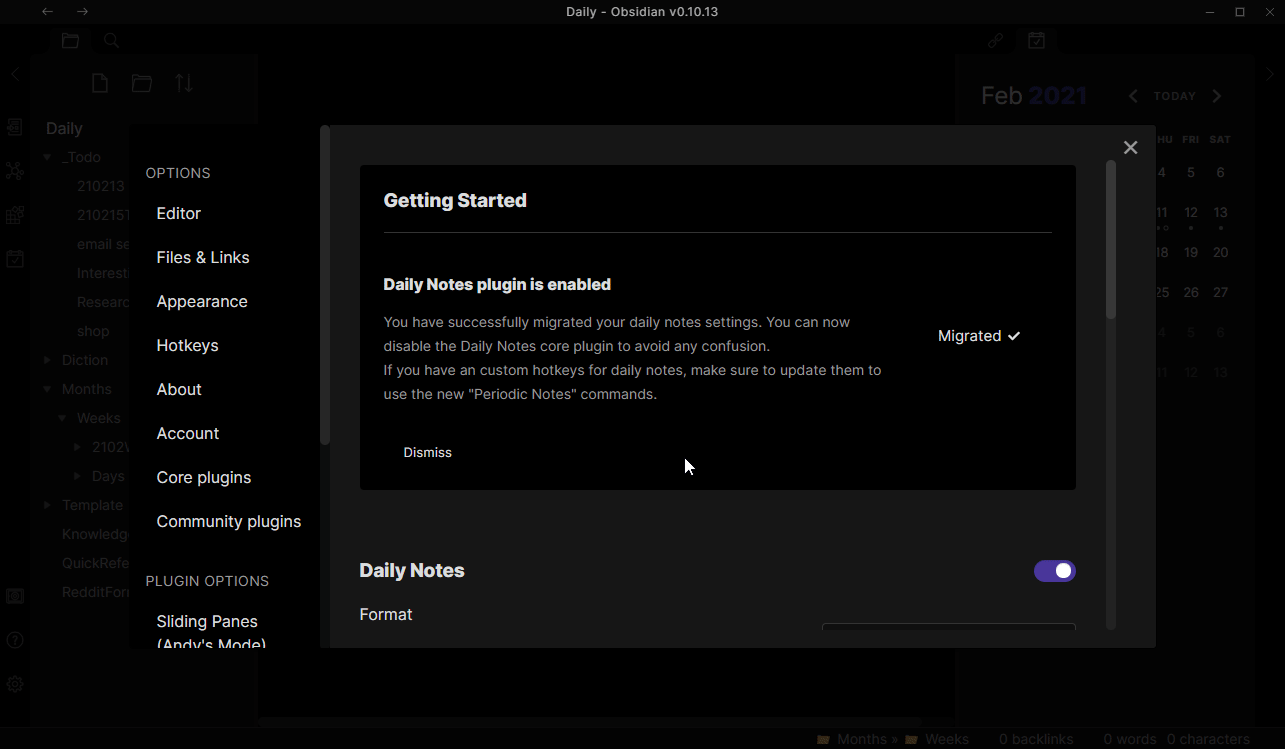Open Account settings
This screenshot has width=1285, height=749.
tap(188, 433)
